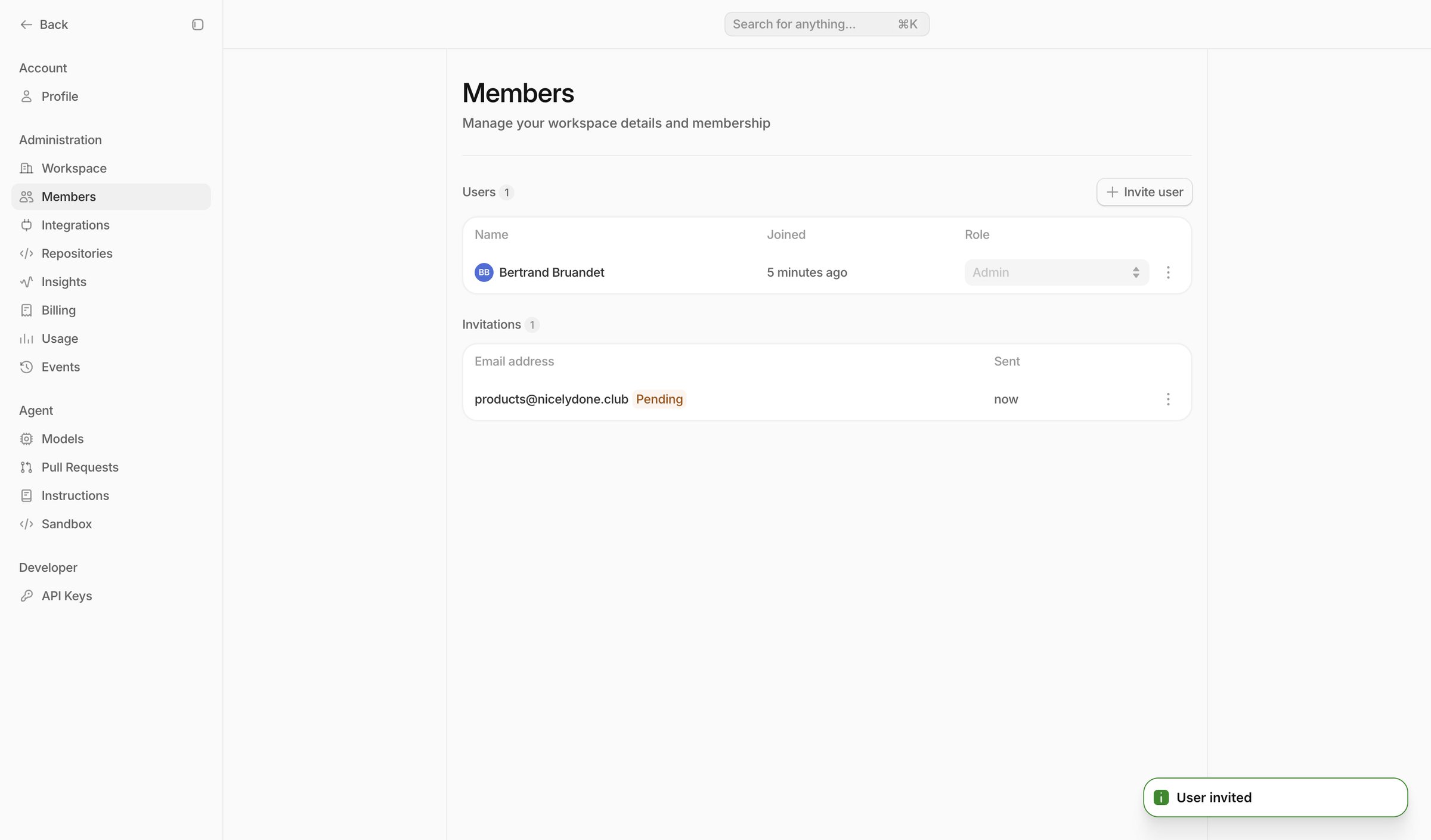Viewport: 1431px width, 840px height.
Task: Open the Profile page
Action: pos(111,96)
